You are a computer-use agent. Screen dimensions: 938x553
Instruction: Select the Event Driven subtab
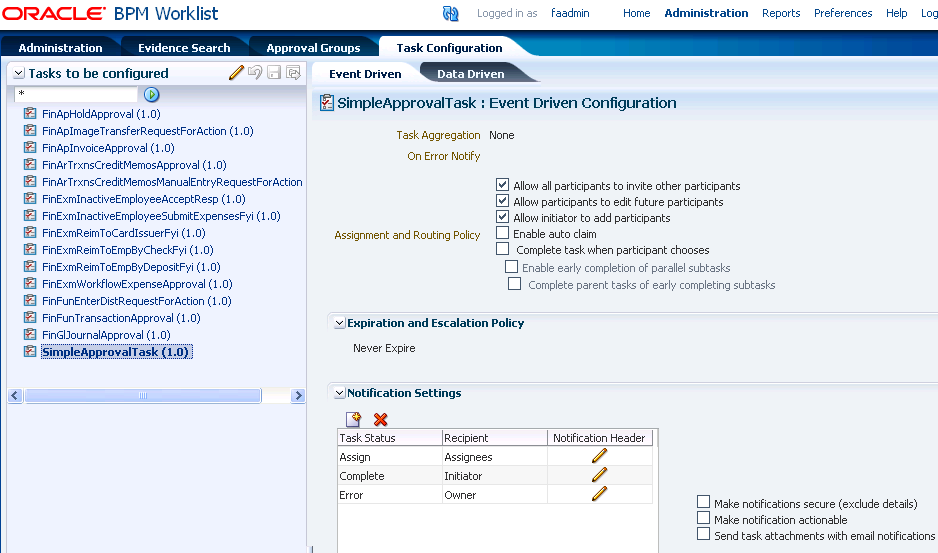tap(365, 74)
